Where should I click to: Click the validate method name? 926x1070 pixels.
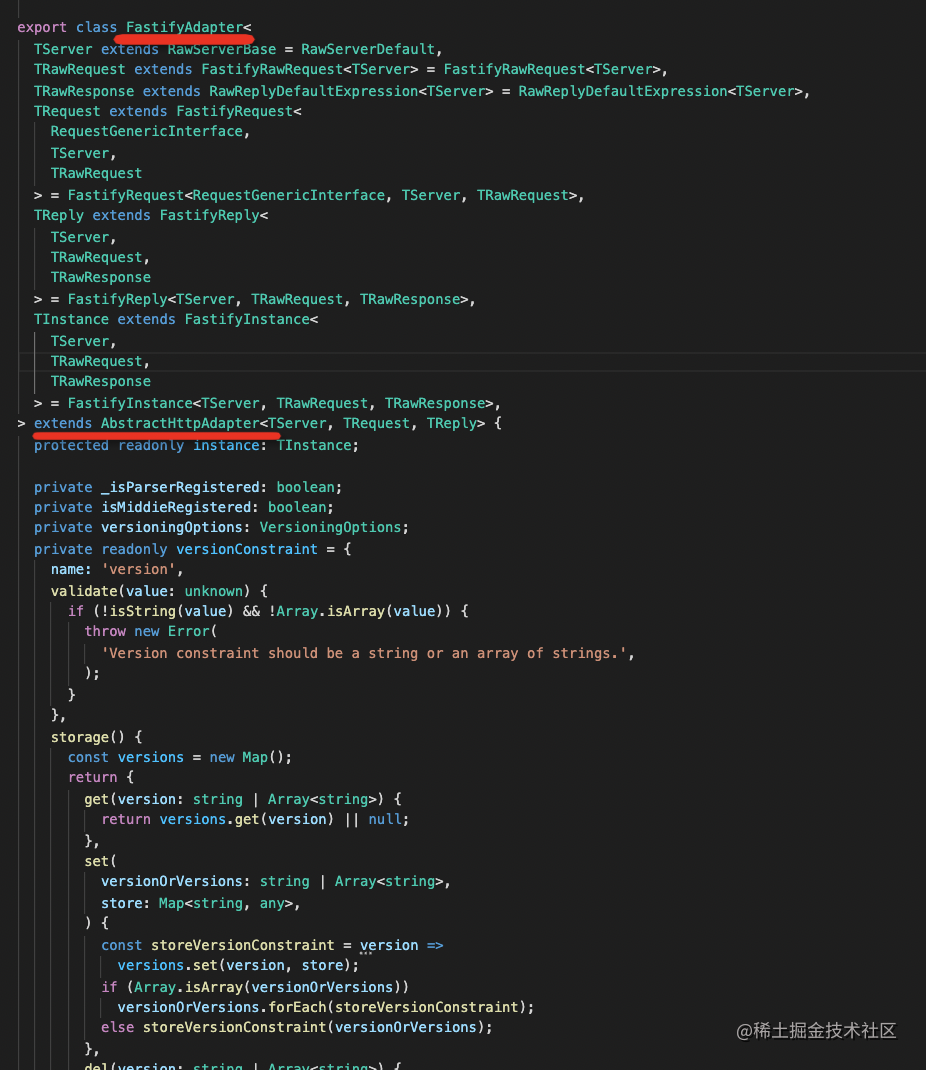pyautogui.click(x=84, y=591)
